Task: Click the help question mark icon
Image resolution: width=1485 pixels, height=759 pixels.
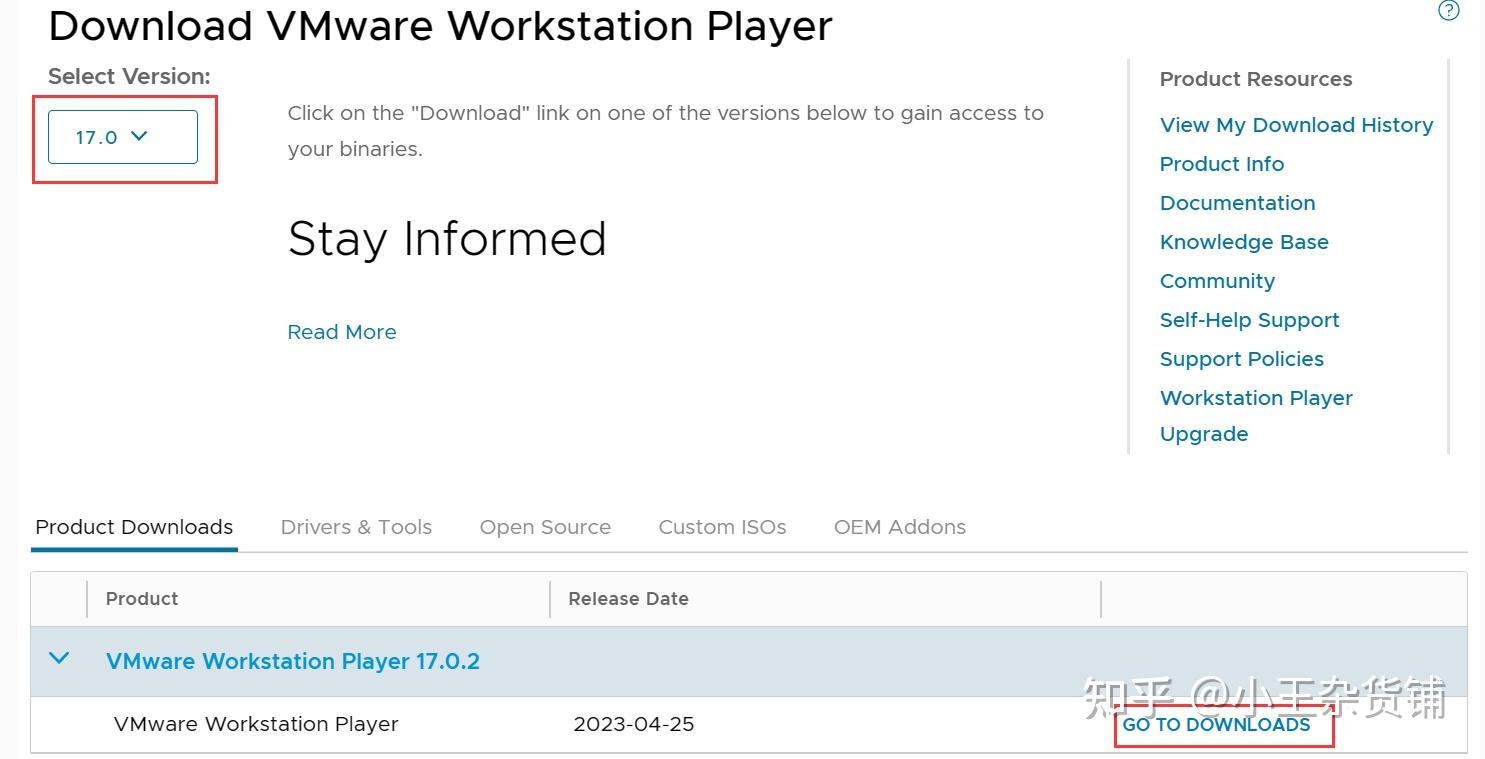Action: (x=1448, y=11)
